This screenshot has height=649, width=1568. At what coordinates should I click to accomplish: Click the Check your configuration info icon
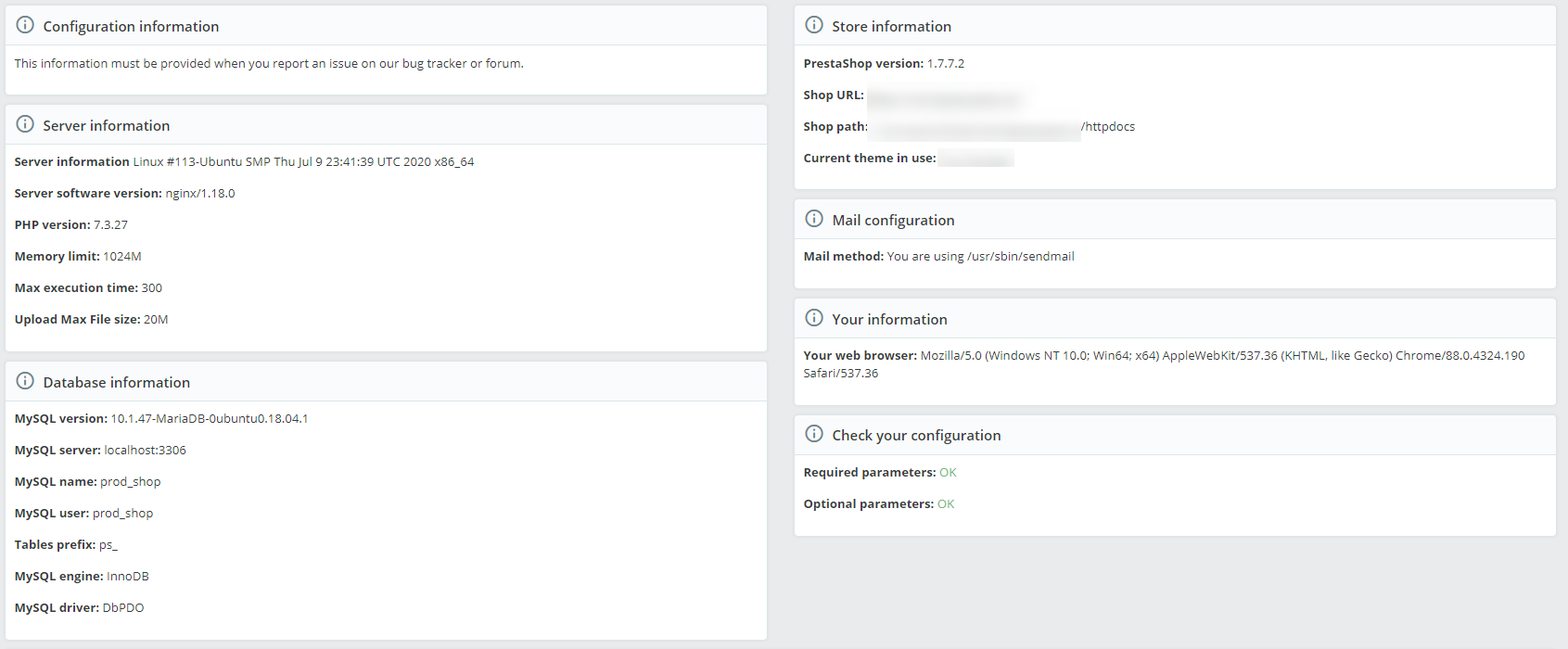[x=814, y=434]
